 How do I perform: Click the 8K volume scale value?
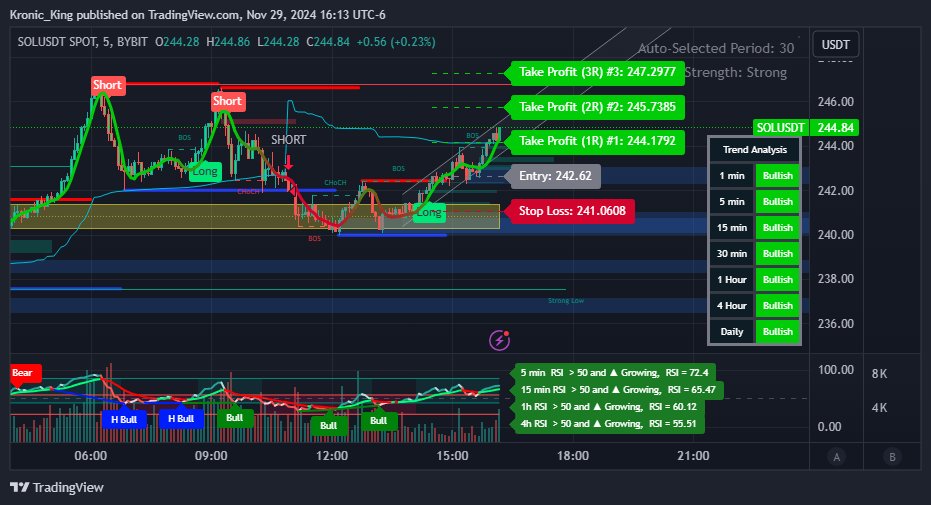pos(879,374)
